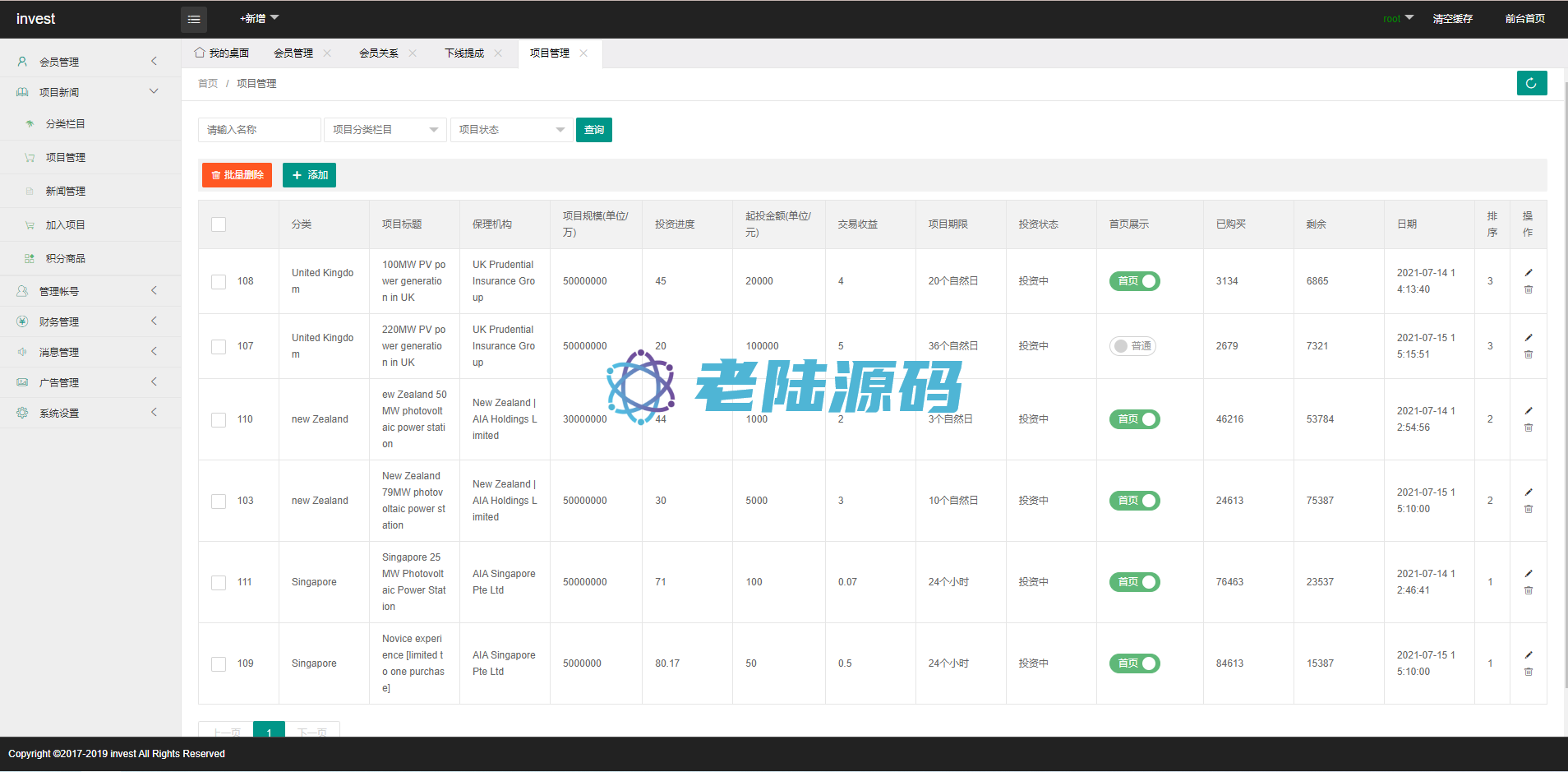Check the select-all checkbox in table header
The width and height of the screenshot is (1568, 772).
[219, 224]
